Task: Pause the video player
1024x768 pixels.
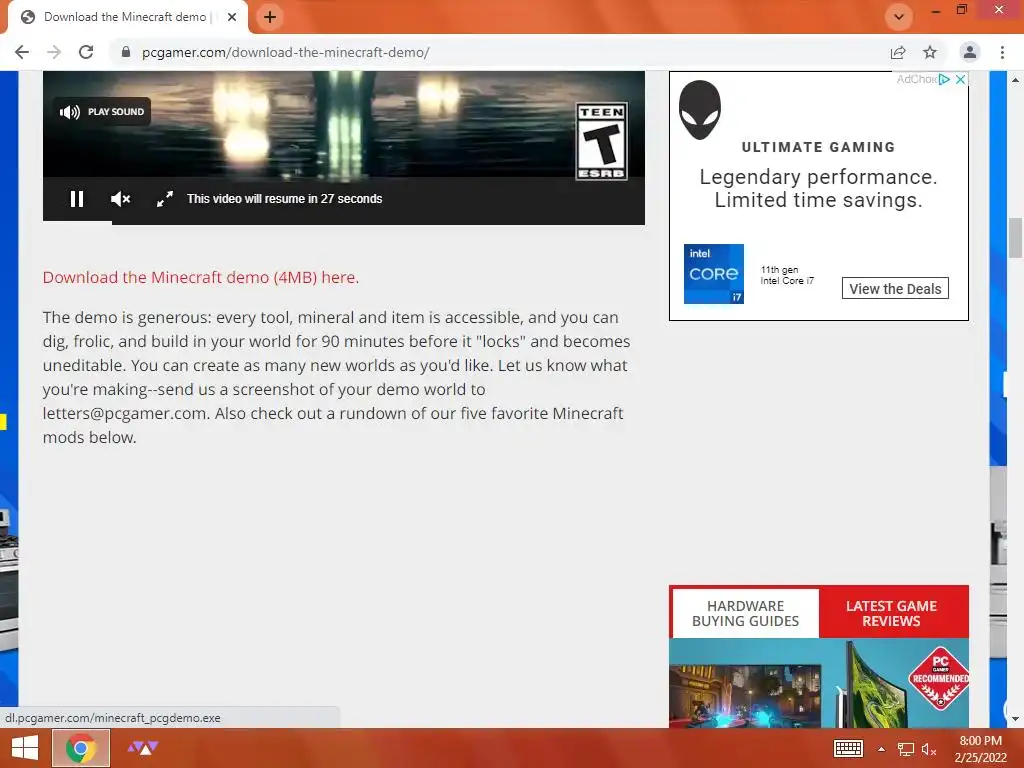Action: (x=76, y=199)
